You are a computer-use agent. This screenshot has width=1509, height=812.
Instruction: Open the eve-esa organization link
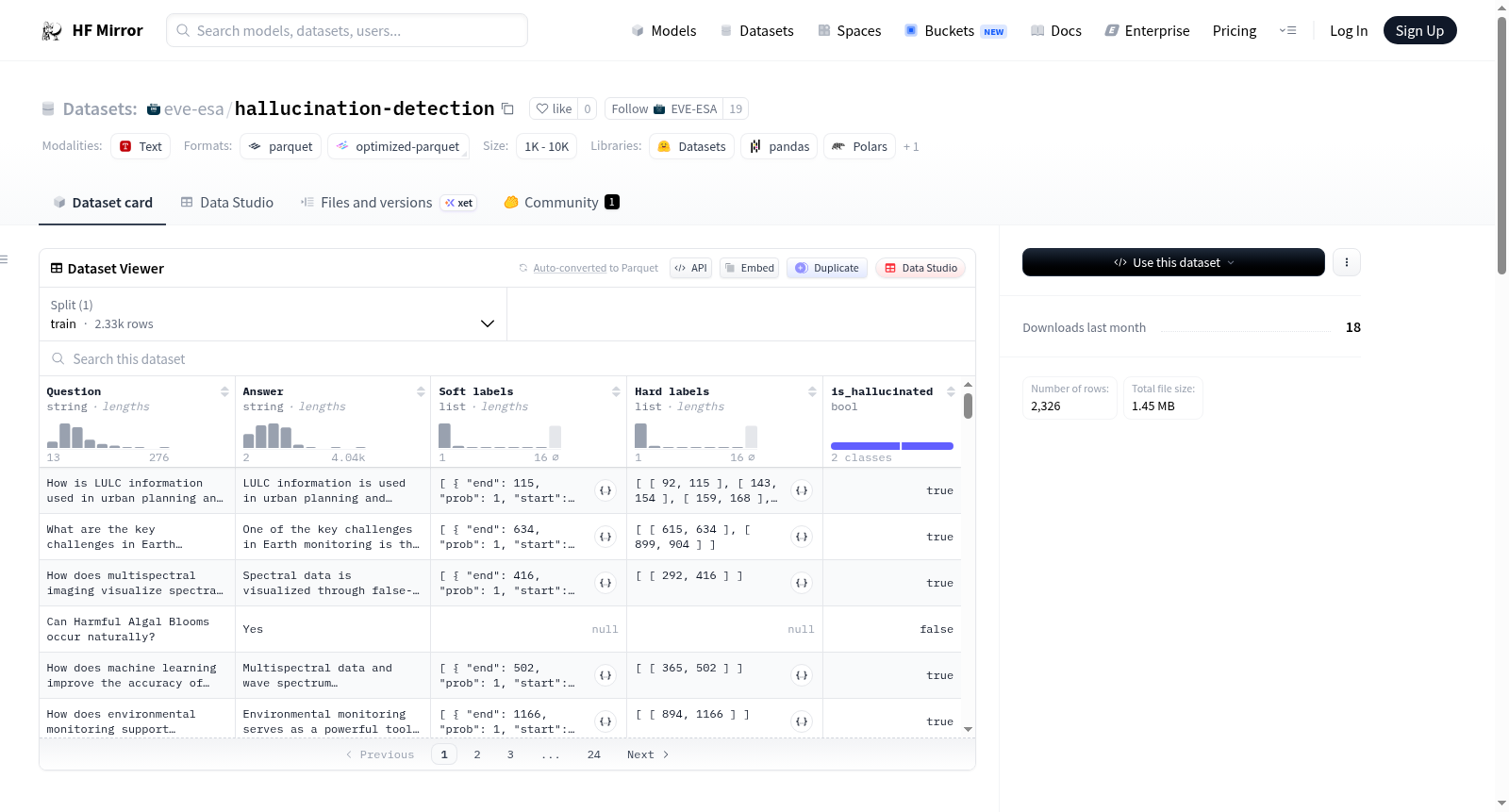194,108
